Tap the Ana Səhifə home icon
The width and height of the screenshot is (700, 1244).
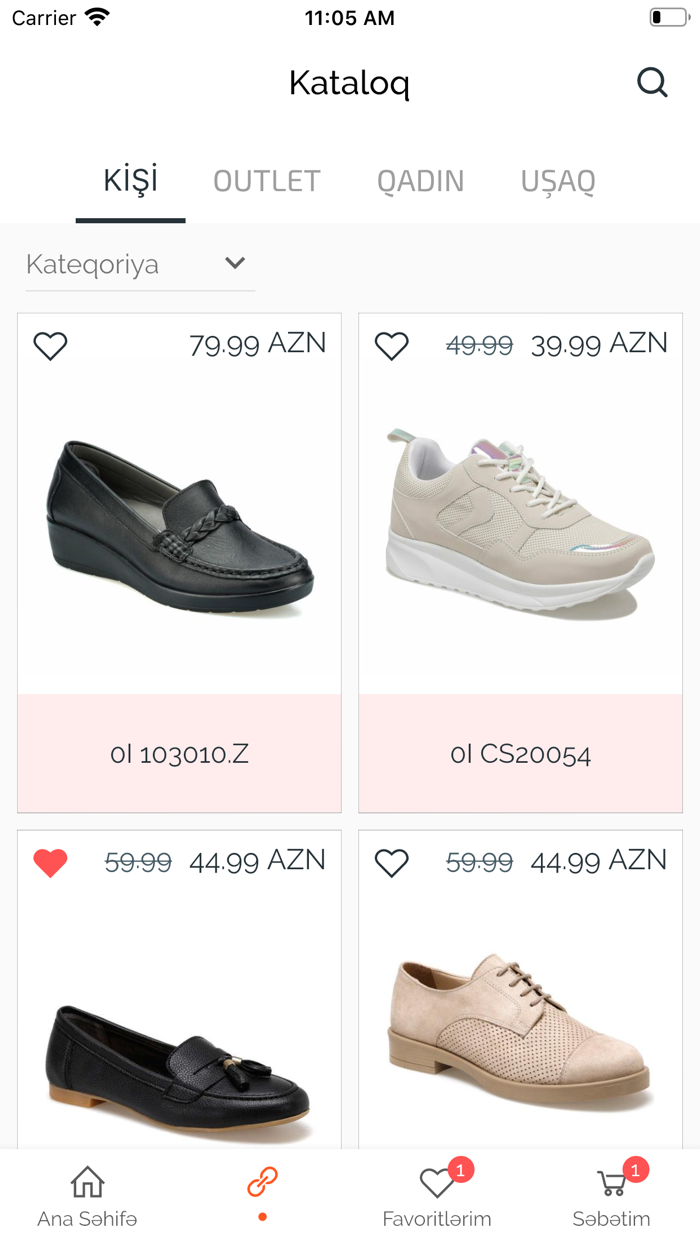tap(85, 1181)
